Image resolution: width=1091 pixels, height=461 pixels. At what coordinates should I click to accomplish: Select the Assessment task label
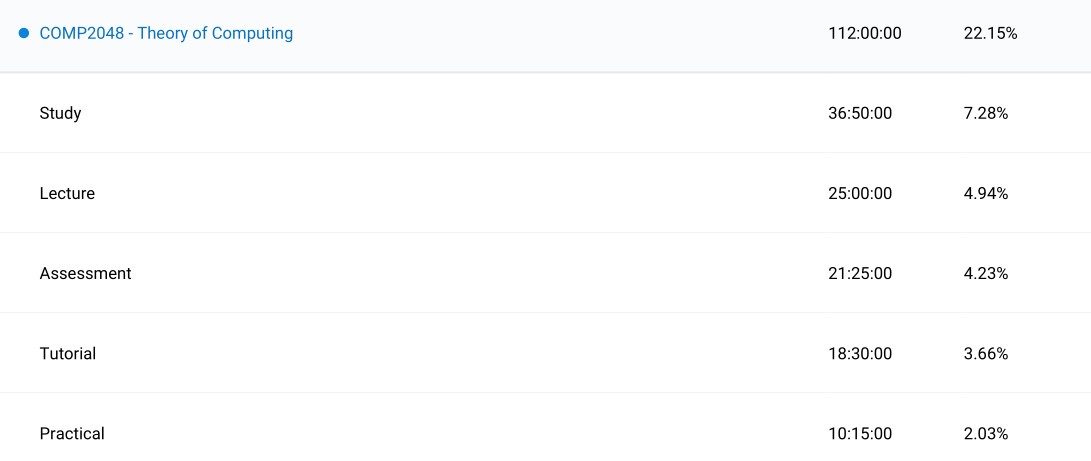coord(85,273)
